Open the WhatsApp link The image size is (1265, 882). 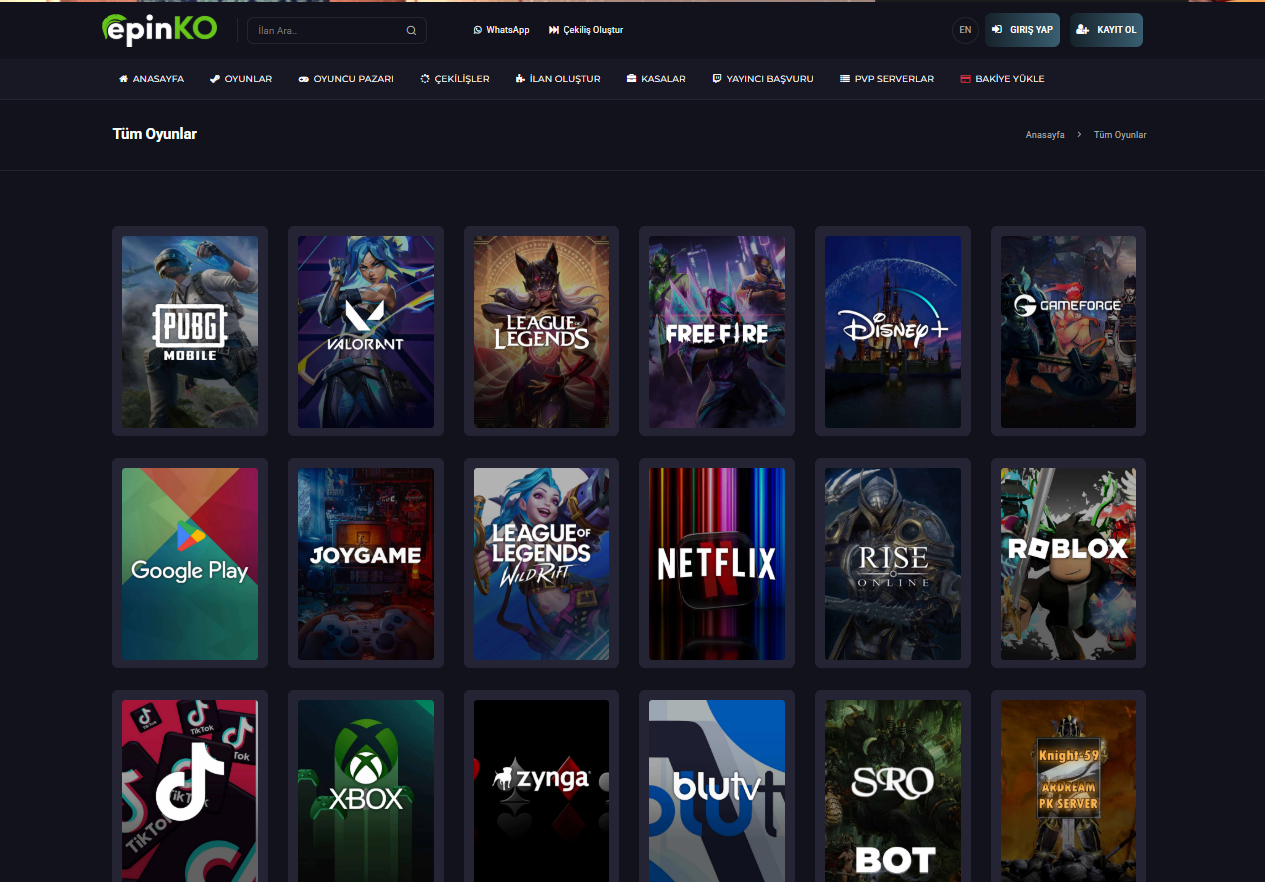pyautogui.click(x=501, y=30)
